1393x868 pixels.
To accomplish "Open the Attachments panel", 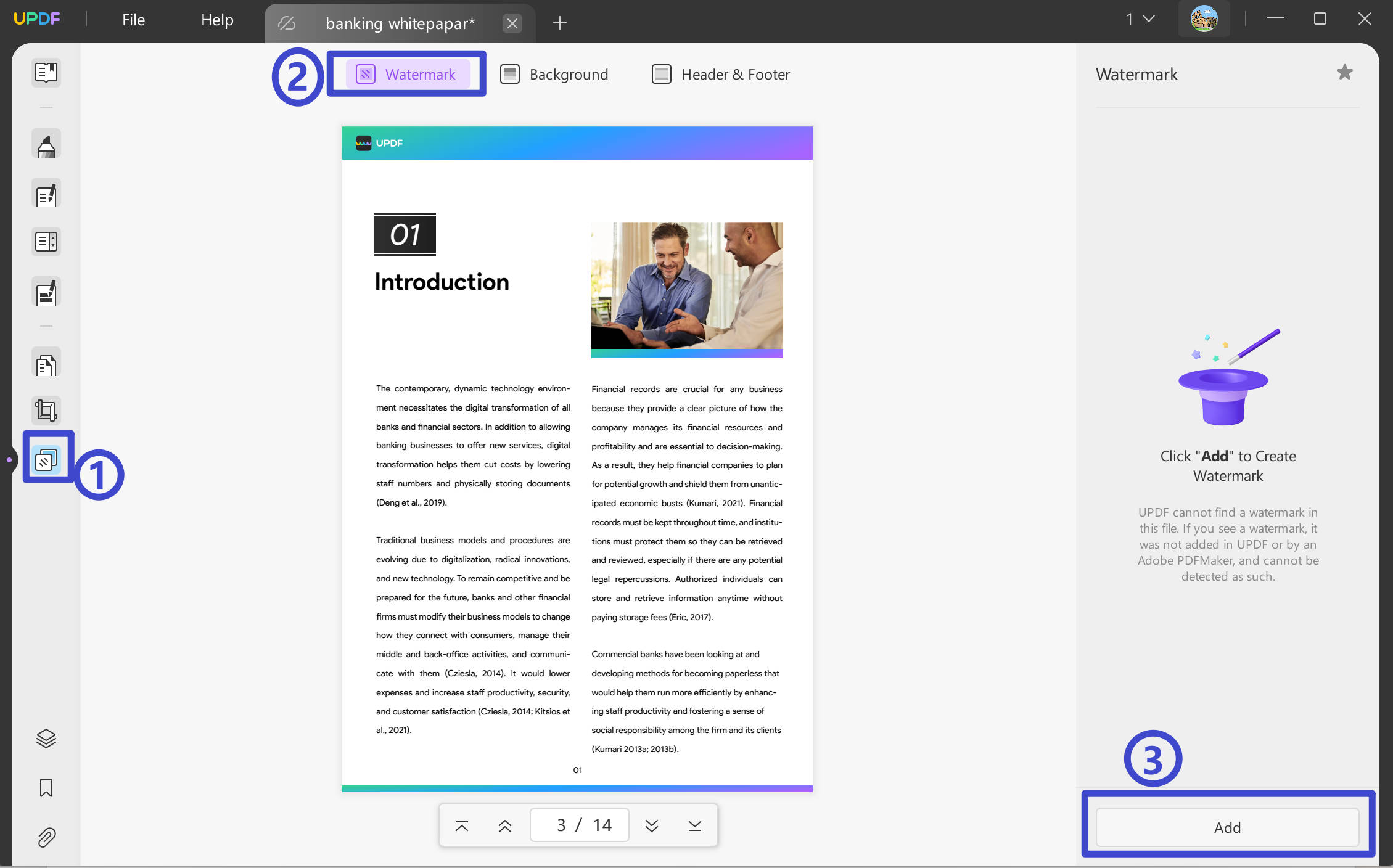I will [46, 837].
